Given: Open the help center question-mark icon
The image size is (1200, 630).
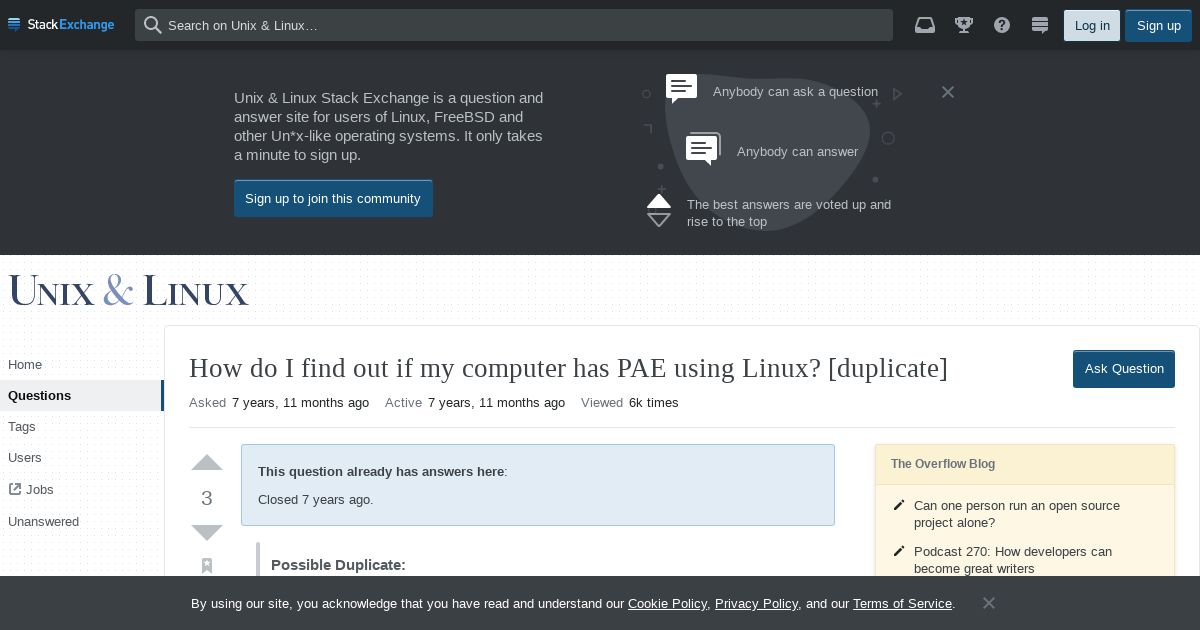Looking at the screenshot, I should coord(1002,25).
